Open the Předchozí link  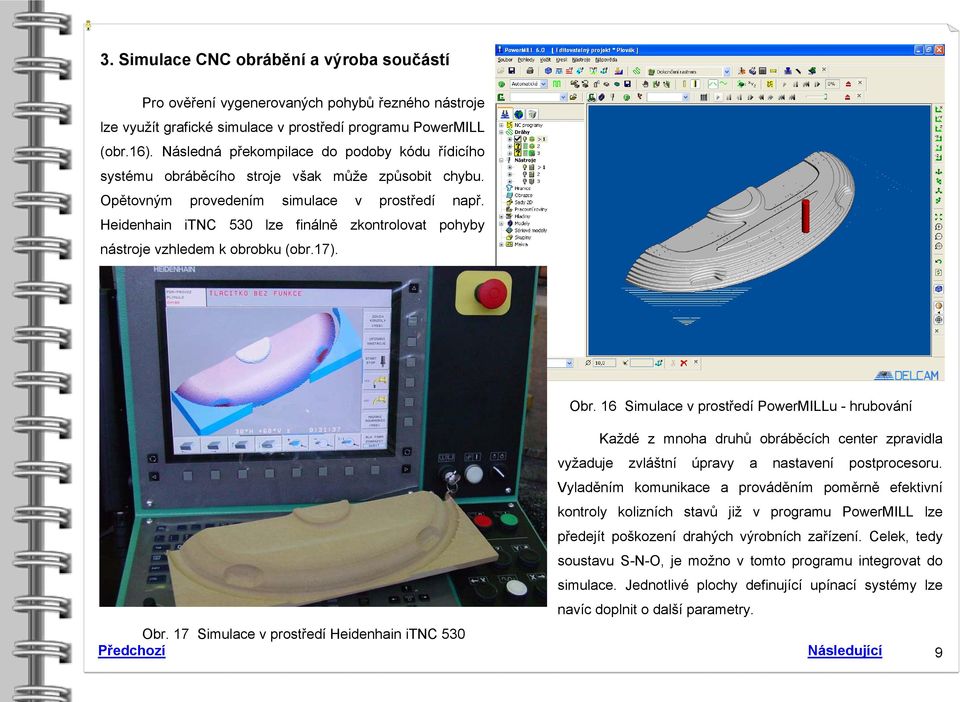click(132, 651)
